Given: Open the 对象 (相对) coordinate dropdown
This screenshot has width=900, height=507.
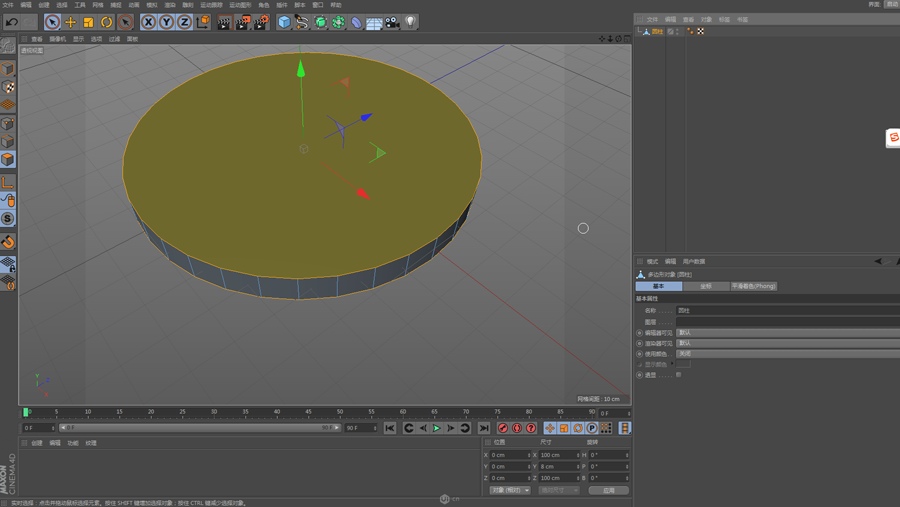Looking at the screenshot, I should click(x=510, y=490).
